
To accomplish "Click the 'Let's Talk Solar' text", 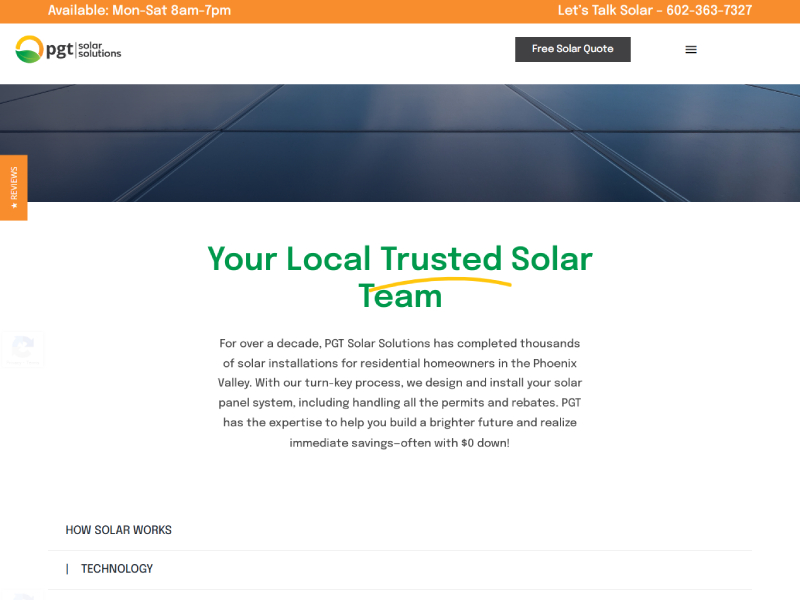I will click(604, 11).
